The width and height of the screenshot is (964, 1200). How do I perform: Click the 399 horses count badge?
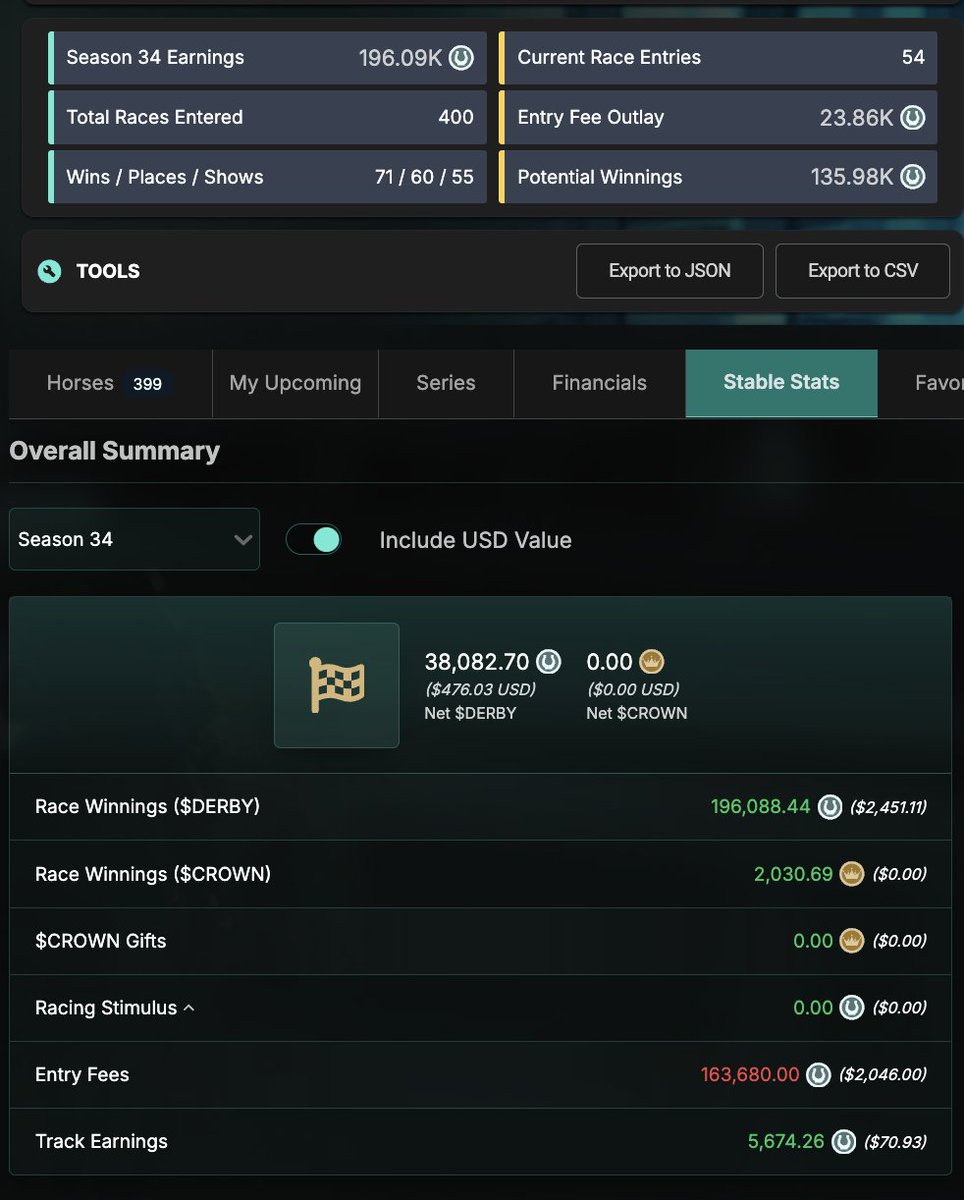pos(147,383)
